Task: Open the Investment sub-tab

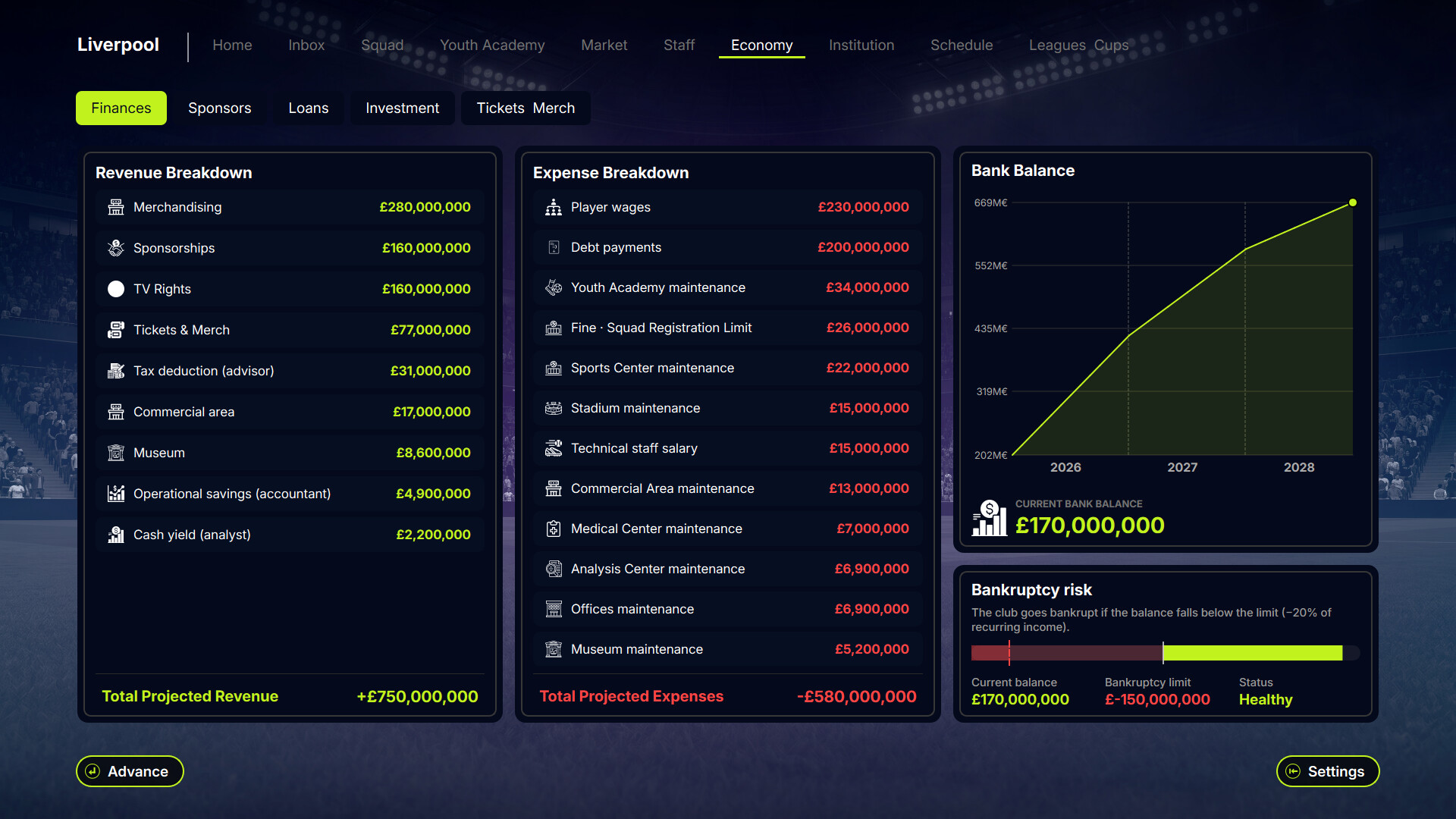Action: click(402, 108)
